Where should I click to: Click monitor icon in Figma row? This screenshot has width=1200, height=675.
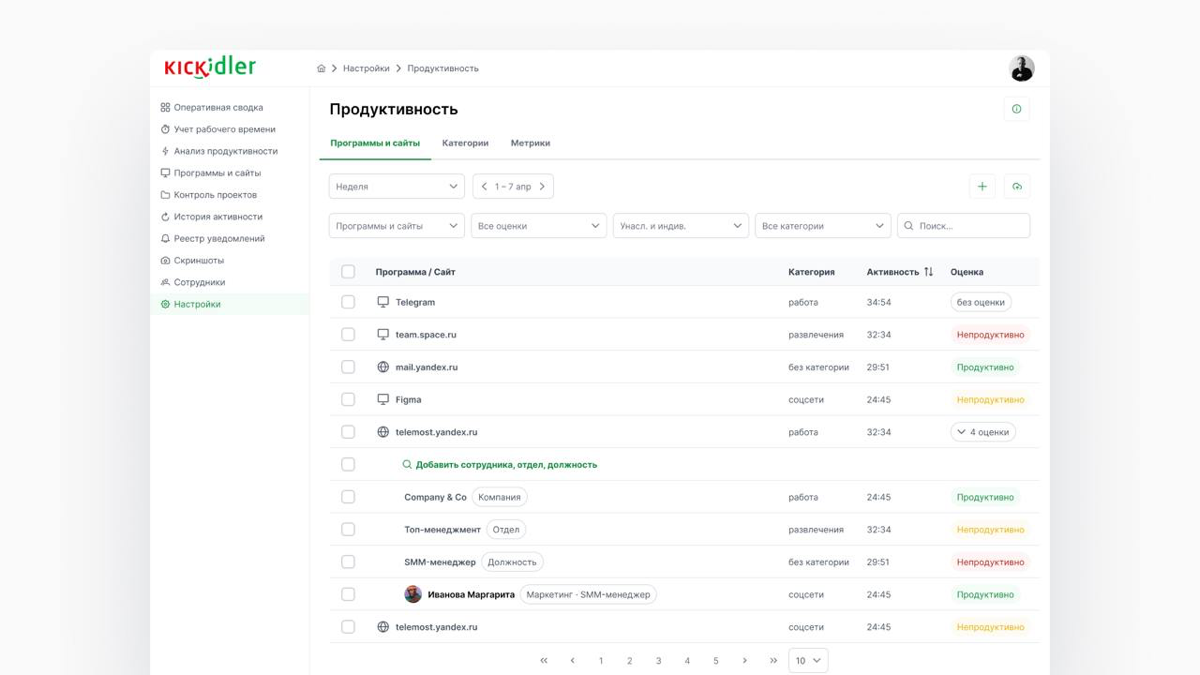coord(383,400)
